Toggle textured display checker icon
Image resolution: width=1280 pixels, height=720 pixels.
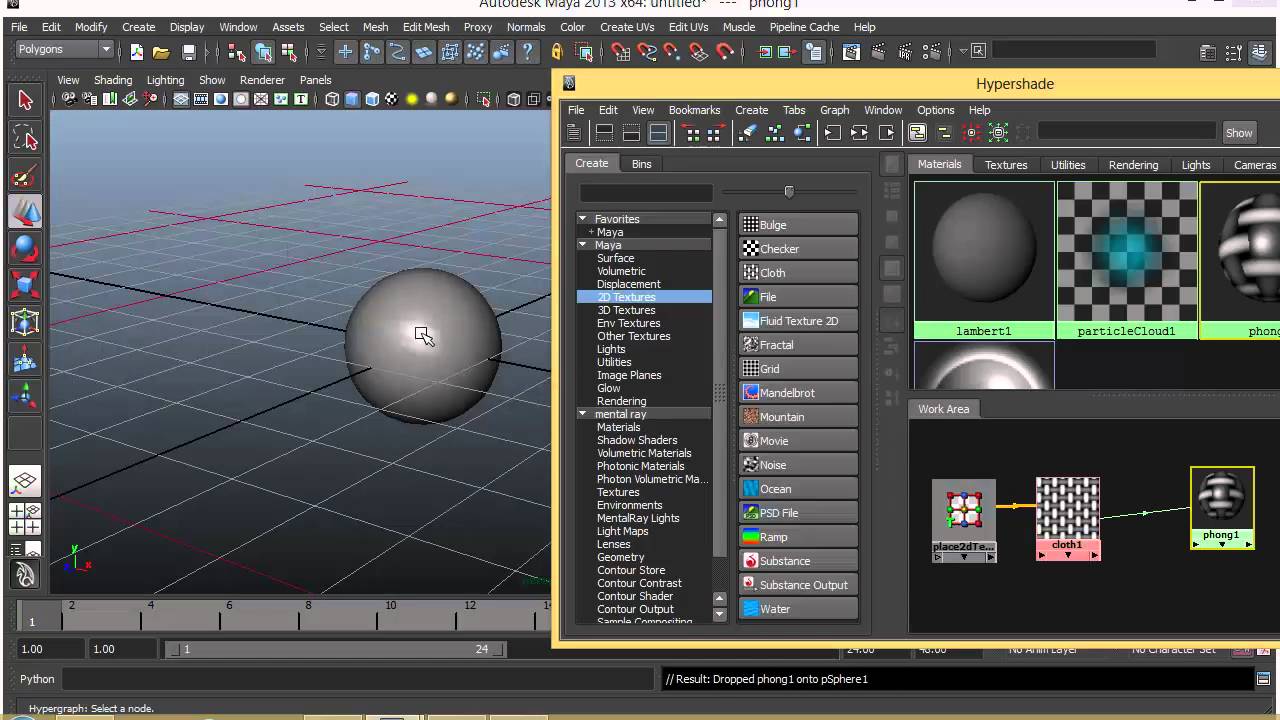click(x=391, y=99)
